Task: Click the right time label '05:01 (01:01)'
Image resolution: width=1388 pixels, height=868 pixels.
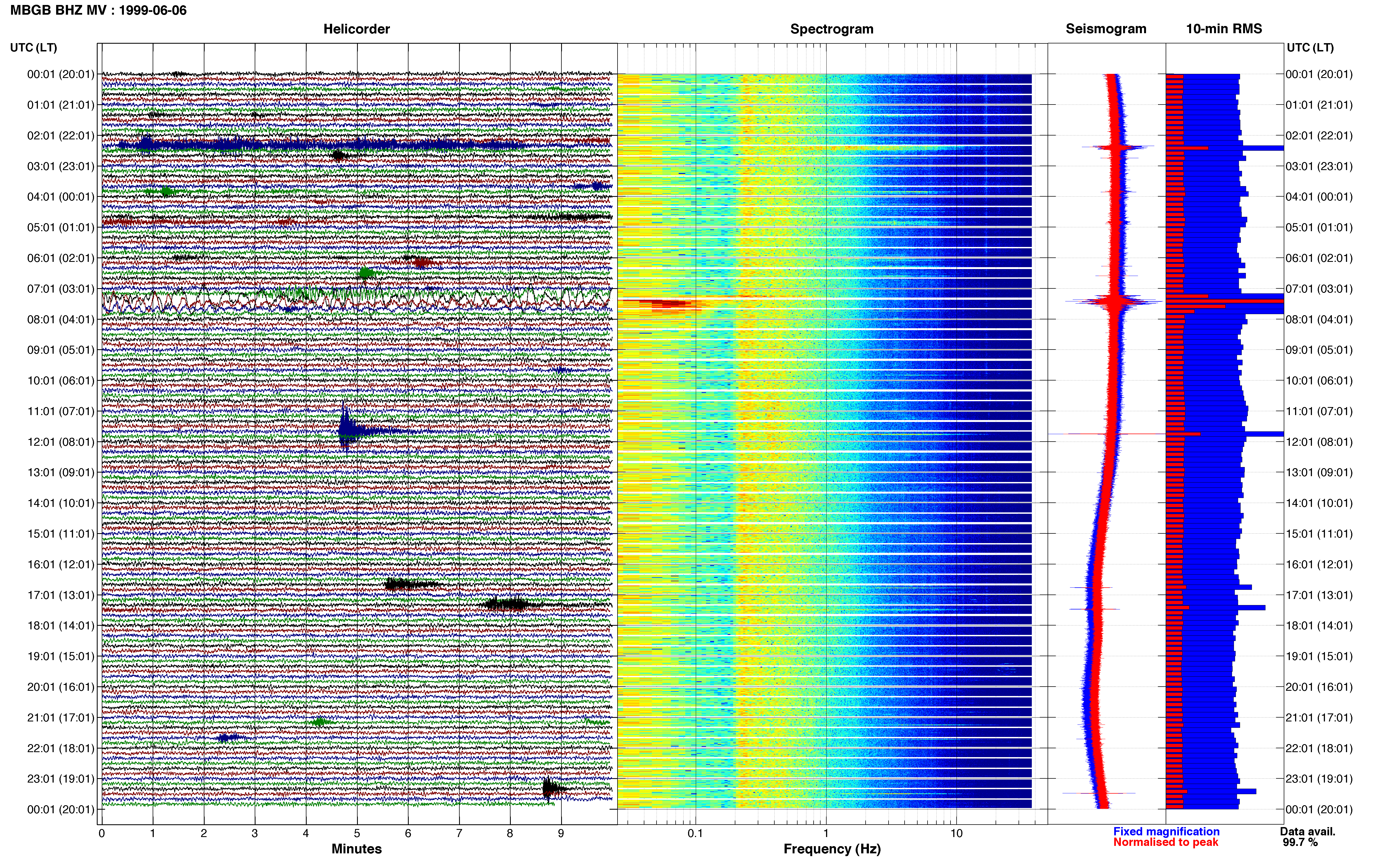Action: coord(1319,227)
